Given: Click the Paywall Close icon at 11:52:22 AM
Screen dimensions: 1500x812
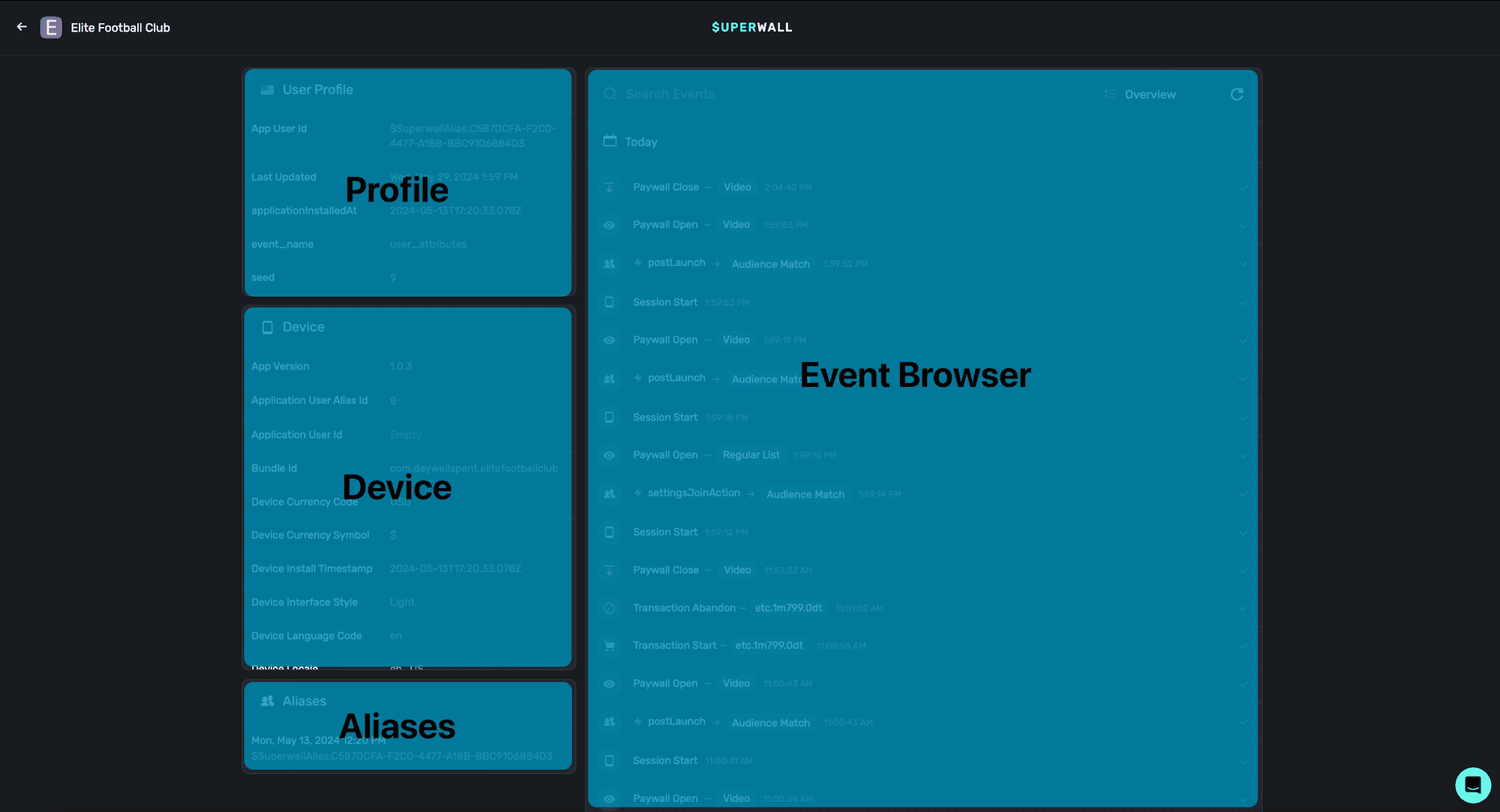Looking at the screenshot, I should click(x=610, y=571).
